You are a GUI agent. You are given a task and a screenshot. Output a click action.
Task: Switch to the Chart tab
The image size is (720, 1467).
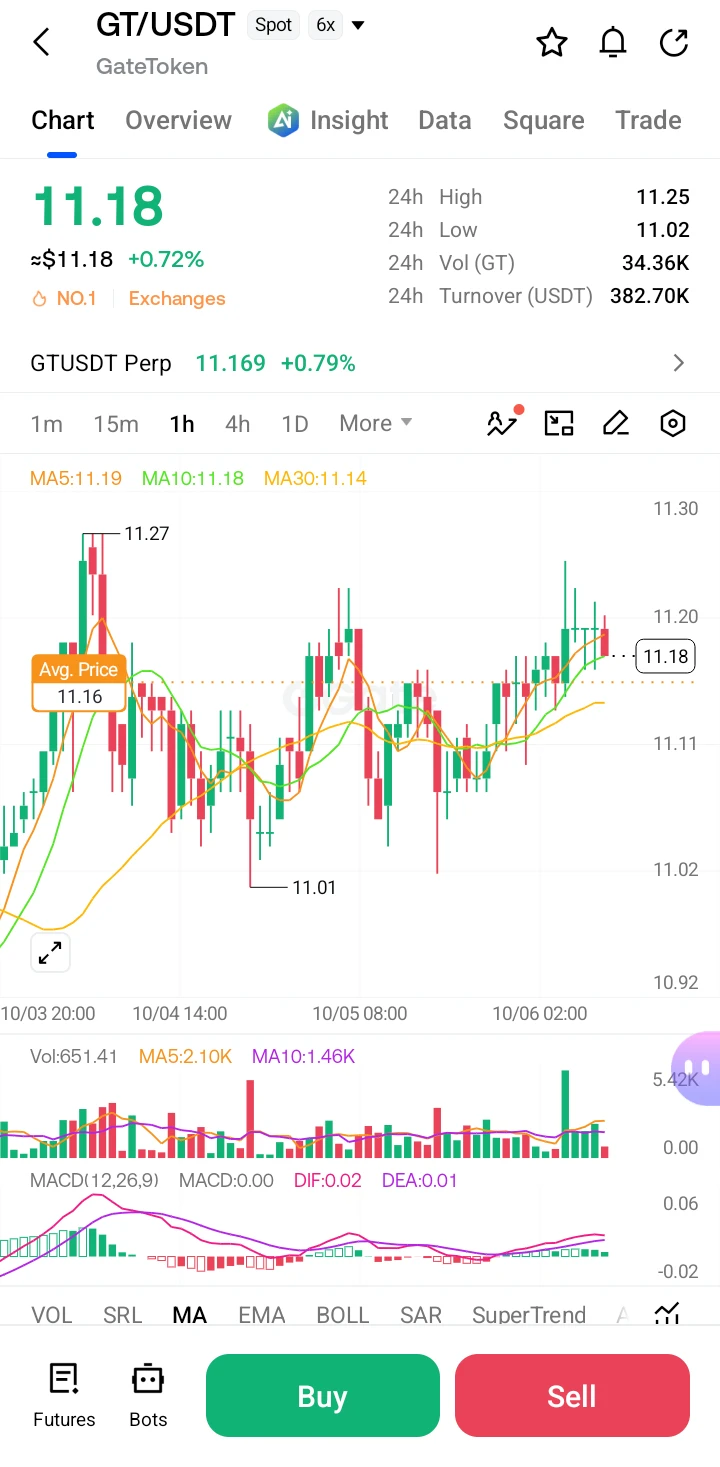tap(63, 120)
